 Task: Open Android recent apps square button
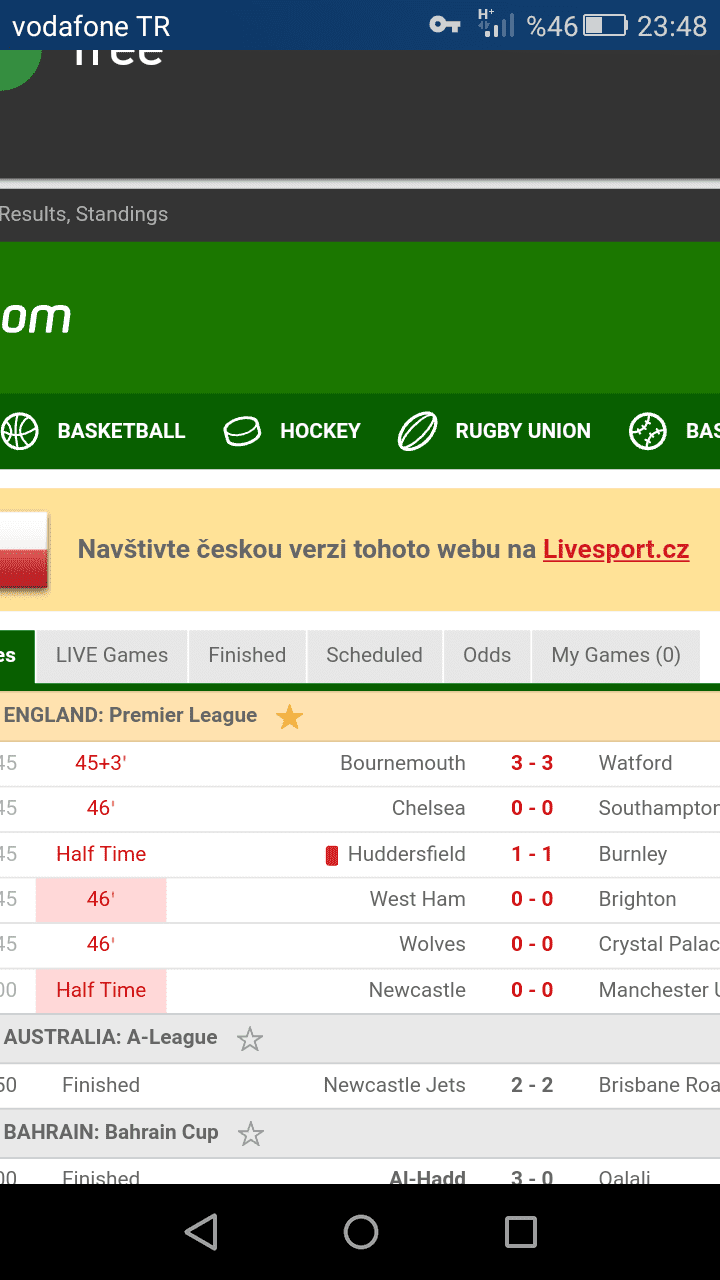click(x=521, y=1232)
